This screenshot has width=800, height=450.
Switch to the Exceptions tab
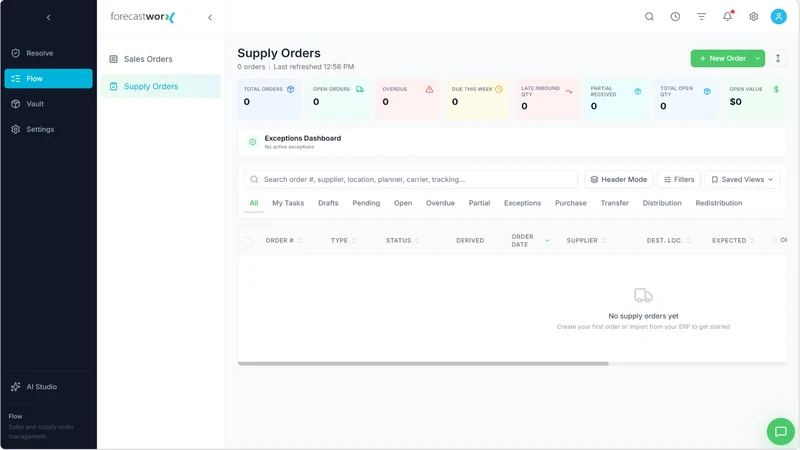[522, 203]
